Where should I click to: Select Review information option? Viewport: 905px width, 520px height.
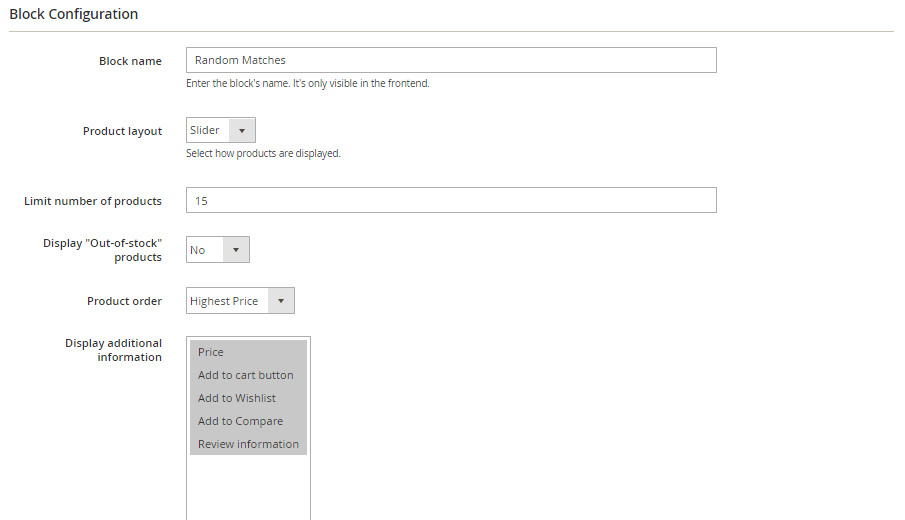click(x=248, y=444)
